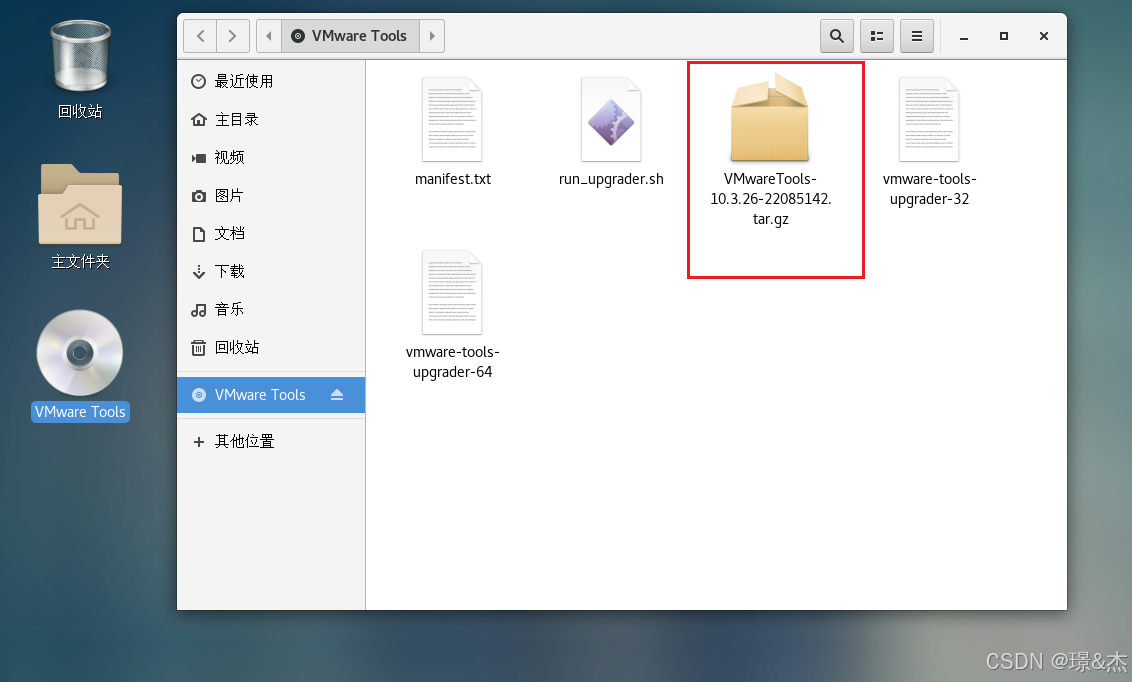
Task: Click the trash icon beside sidebar 回收站
Action: click(x=199, y=349)
